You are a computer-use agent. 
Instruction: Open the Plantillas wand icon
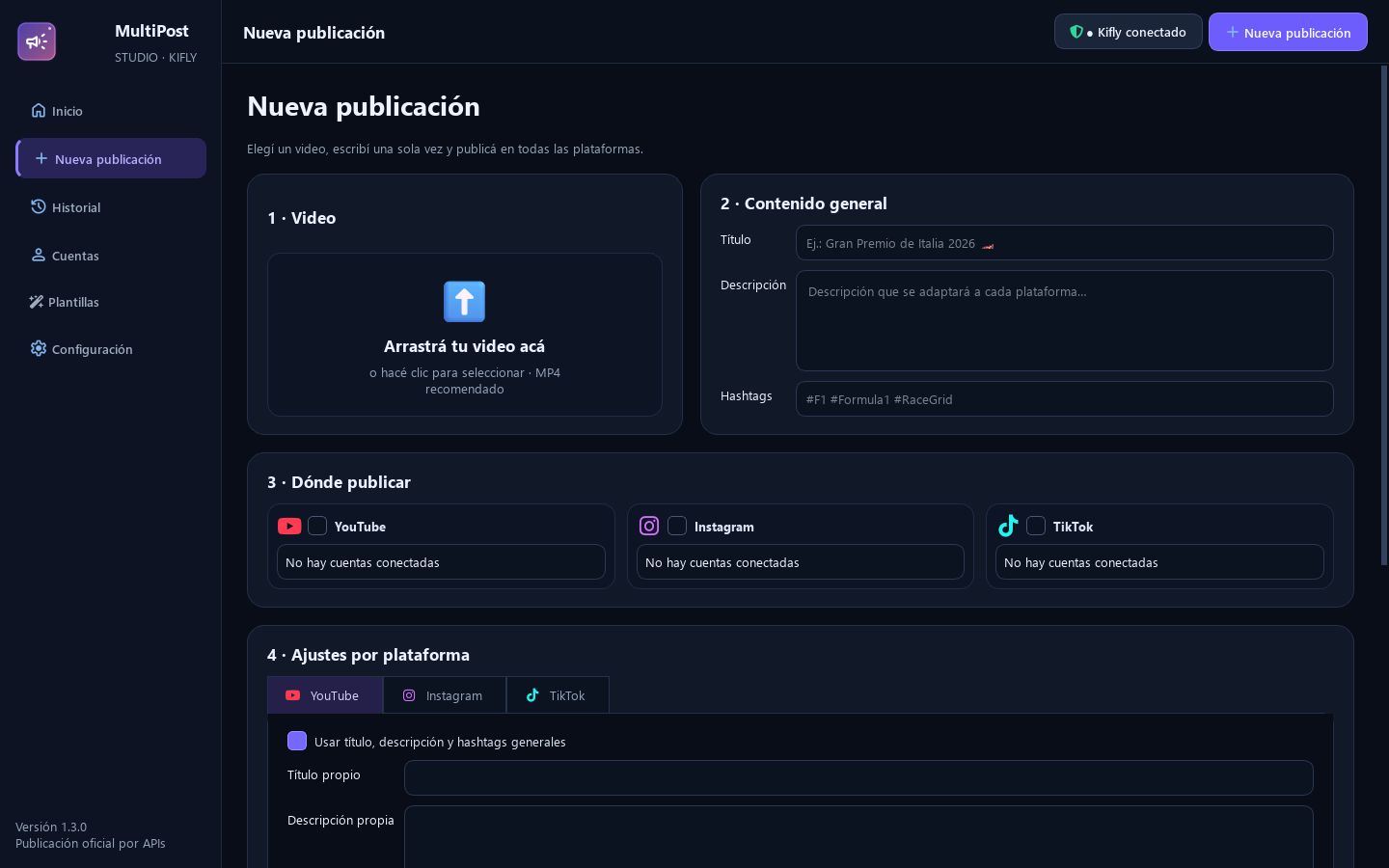tap(37, 302)
